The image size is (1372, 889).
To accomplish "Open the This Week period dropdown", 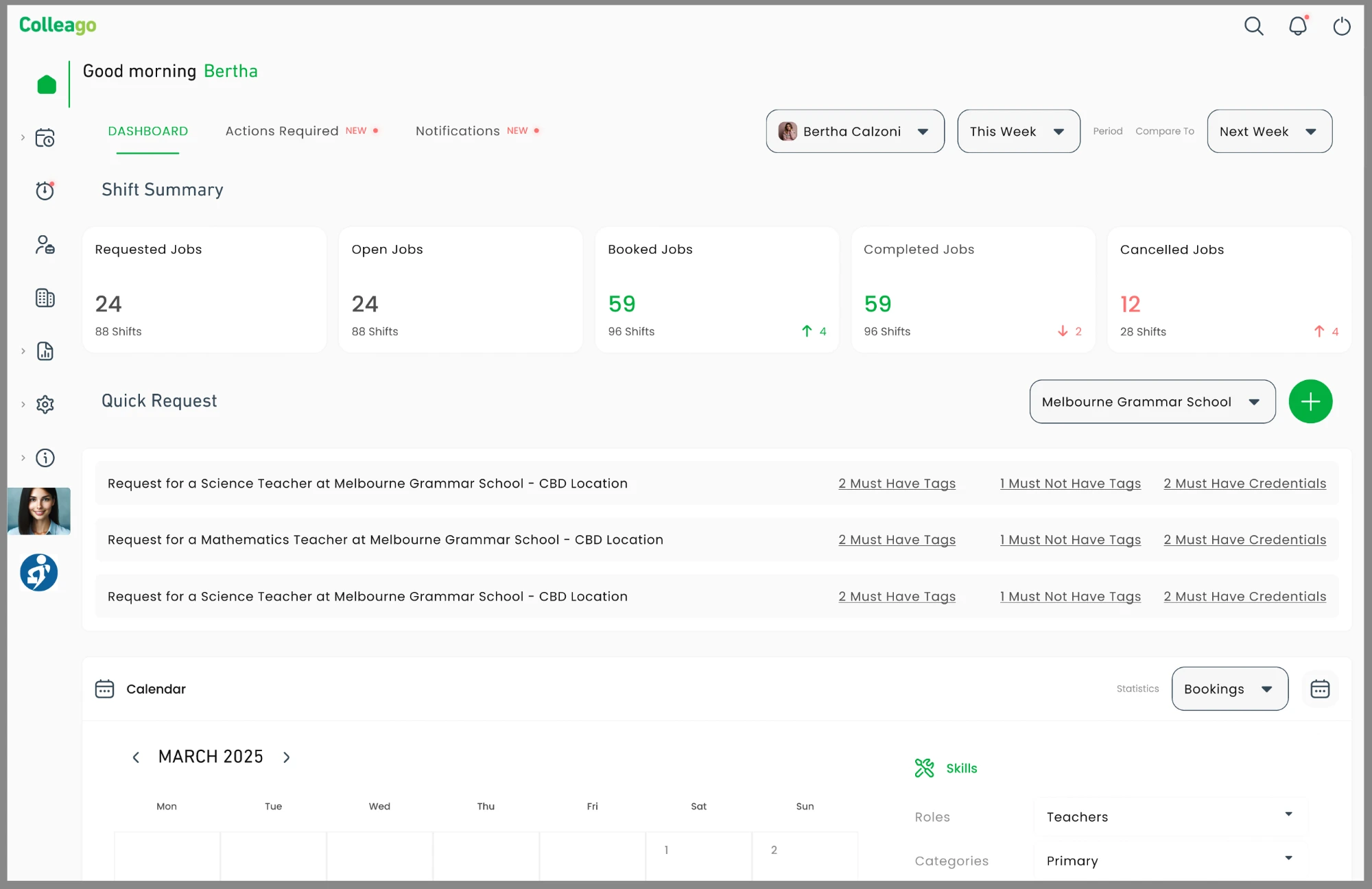I will click(x=1019, y=131).
